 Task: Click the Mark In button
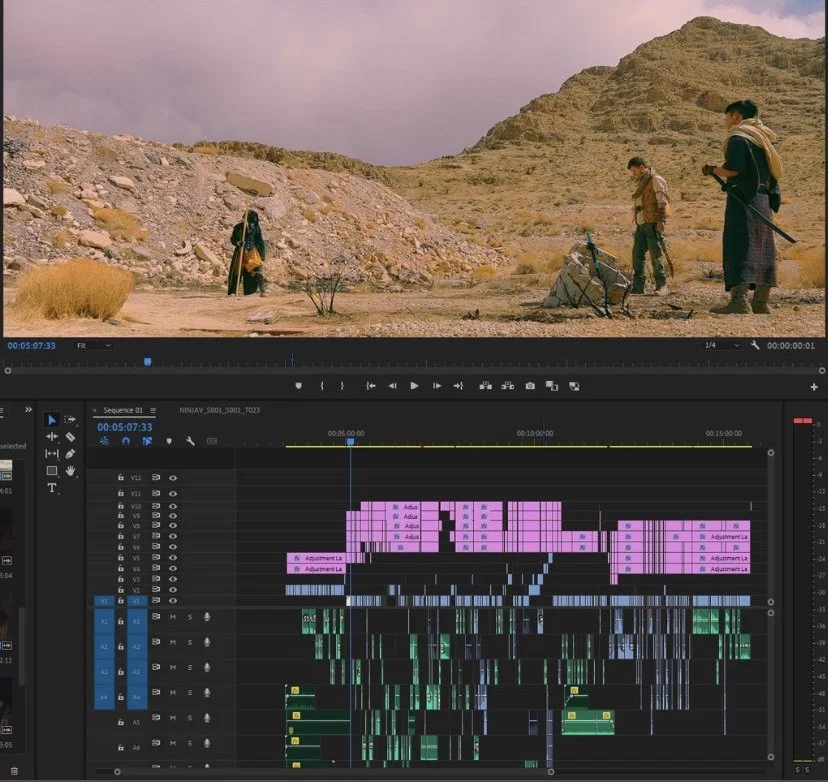click(x=322, y=386)
